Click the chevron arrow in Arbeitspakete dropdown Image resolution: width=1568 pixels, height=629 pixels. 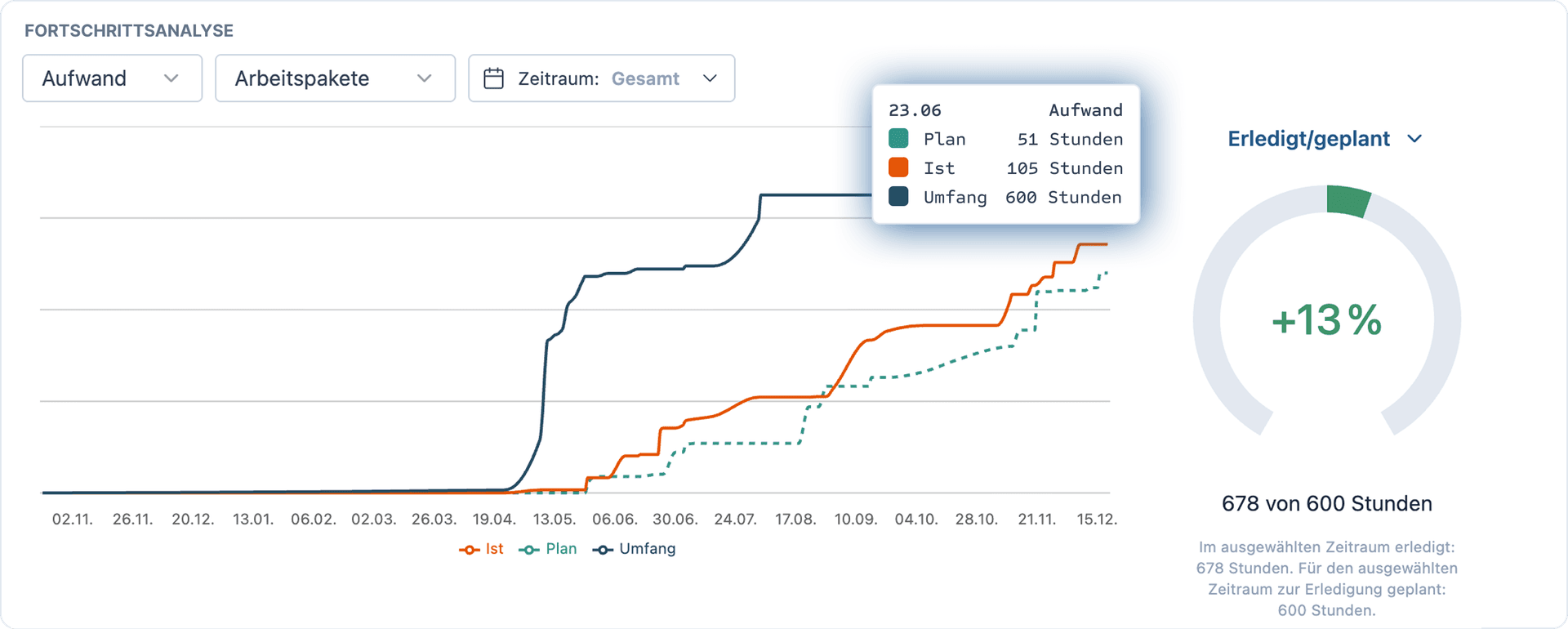pyautogui.click(x=424, y=78)
